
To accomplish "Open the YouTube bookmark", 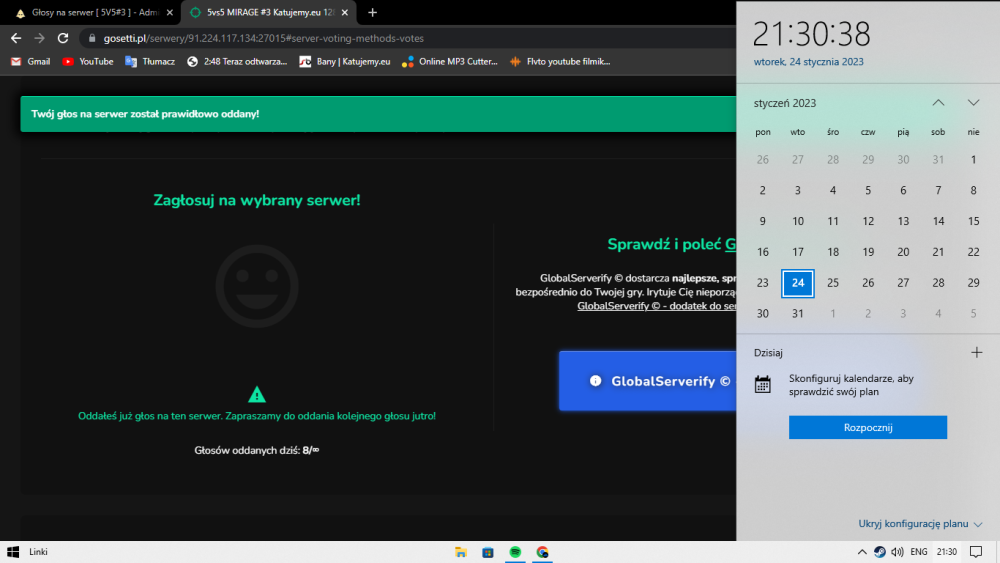I will pos(88,62).
